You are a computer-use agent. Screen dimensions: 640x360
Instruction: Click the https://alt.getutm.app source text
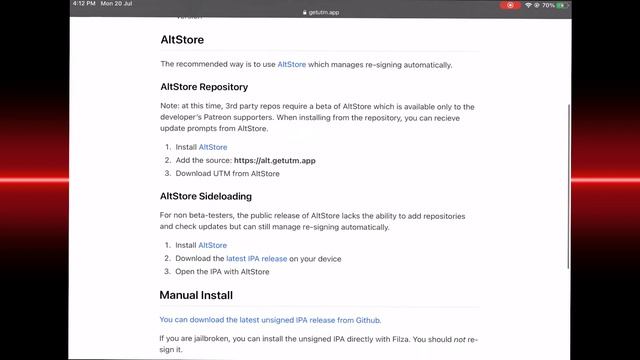pos(275,160)
